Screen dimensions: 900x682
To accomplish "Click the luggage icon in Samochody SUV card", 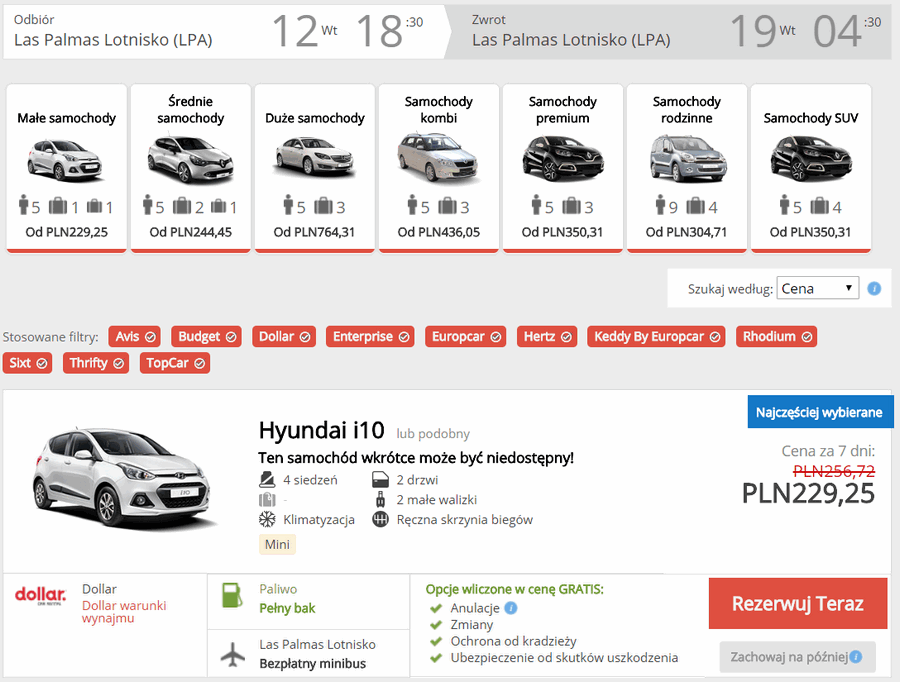I will point(819,206).
